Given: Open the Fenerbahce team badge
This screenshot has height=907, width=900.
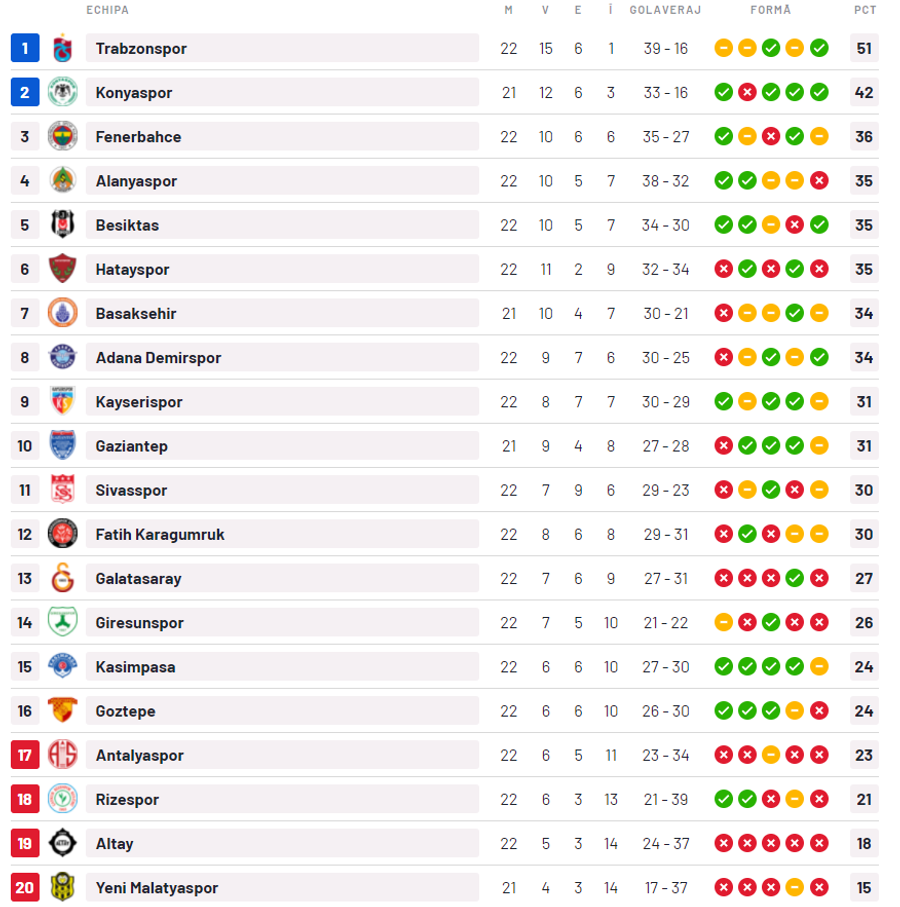Looking at the screenshot, I should pos(62,137).
